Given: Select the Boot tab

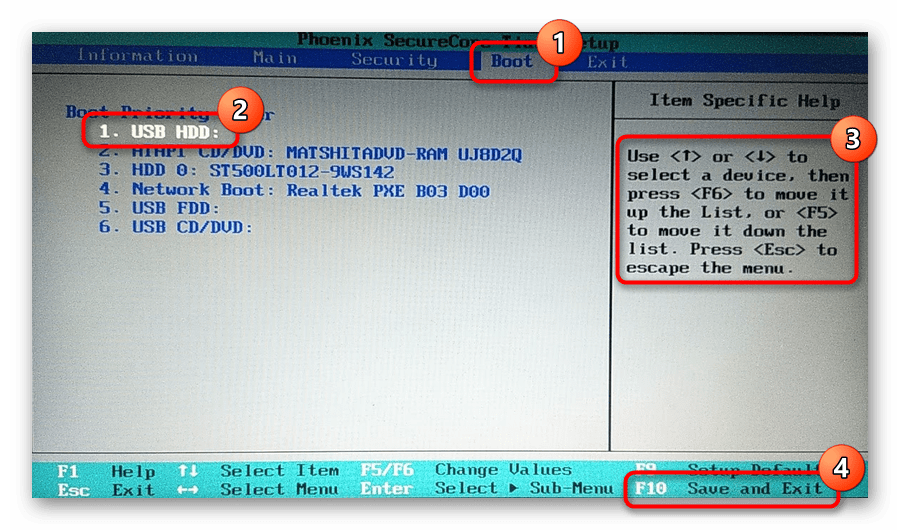Looking at the screenshot, I should tap(511, 61).
